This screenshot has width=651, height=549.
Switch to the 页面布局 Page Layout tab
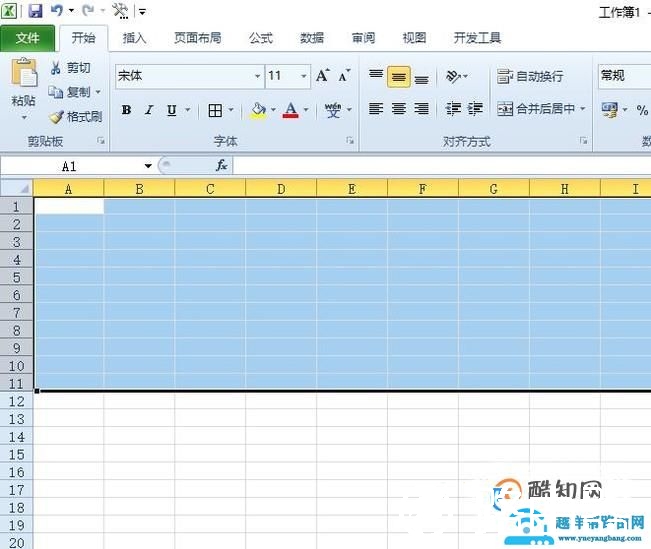point(198,38)
